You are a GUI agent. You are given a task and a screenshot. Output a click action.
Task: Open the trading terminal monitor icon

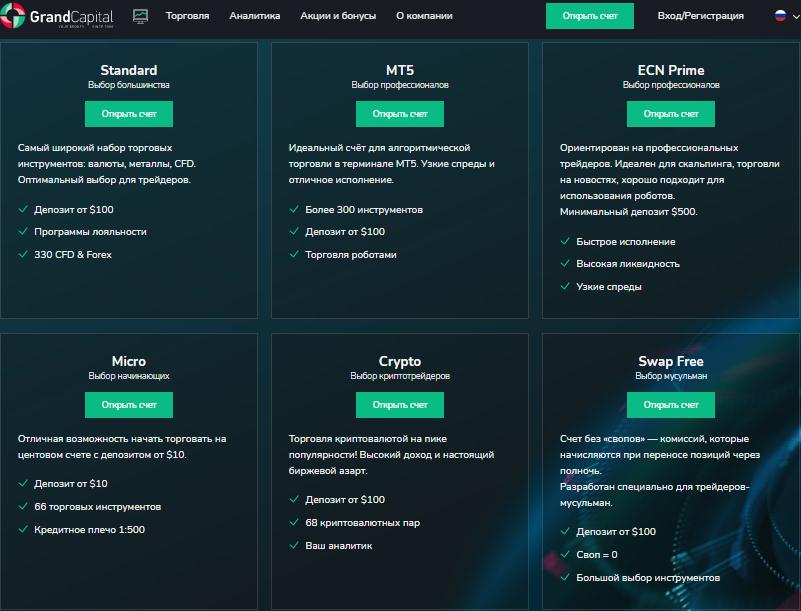[140, 16]
